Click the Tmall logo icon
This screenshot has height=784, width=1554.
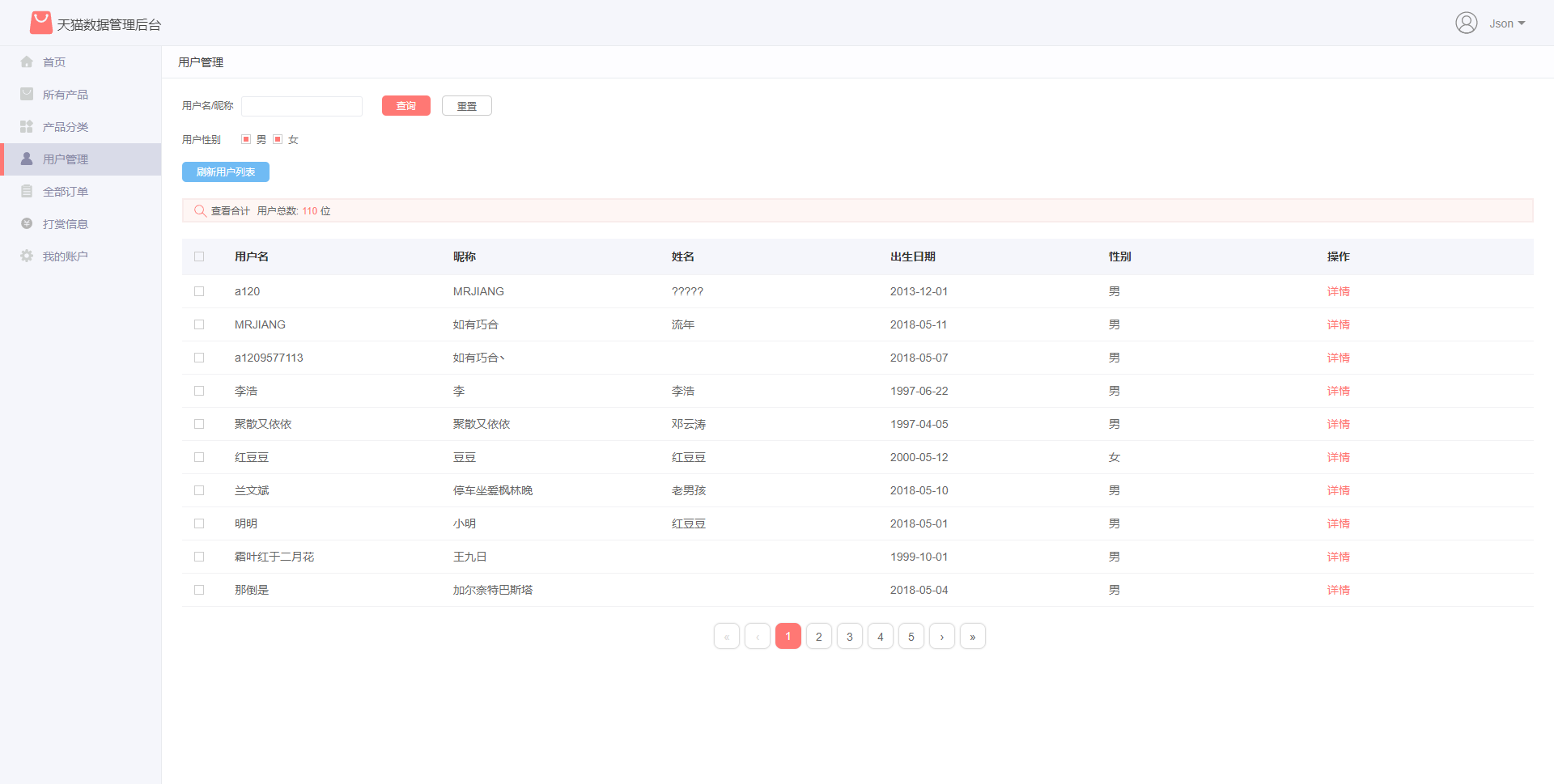click(40, 23)
